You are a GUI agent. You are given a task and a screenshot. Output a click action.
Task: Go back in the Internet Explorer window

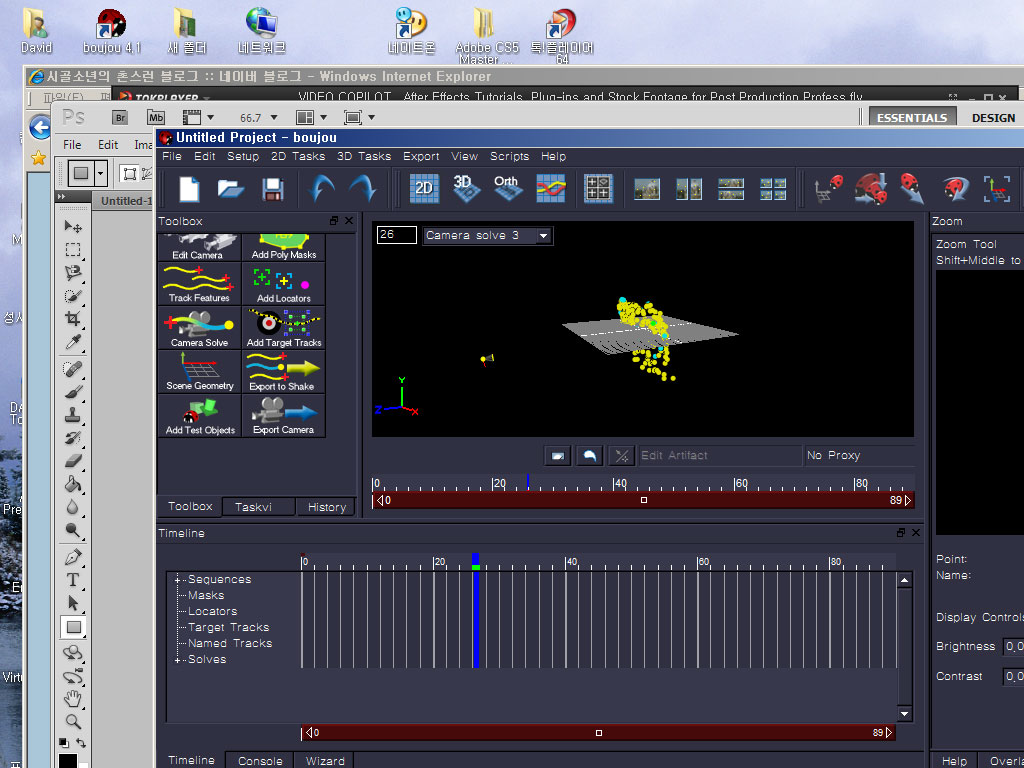[x=40, y=127]
